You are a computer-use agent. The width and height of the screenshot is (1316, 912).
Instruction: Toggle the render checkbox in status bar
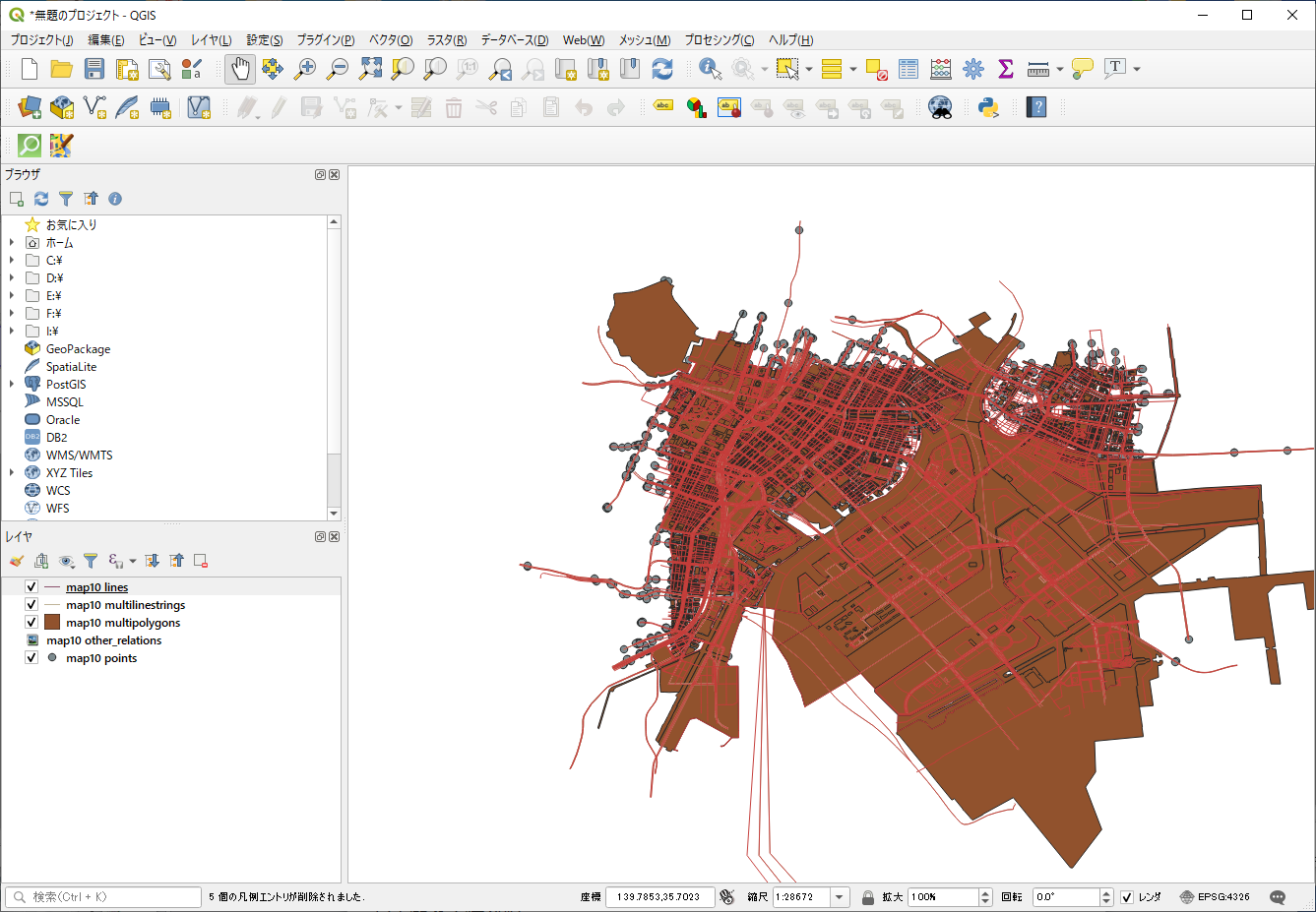1127,897
